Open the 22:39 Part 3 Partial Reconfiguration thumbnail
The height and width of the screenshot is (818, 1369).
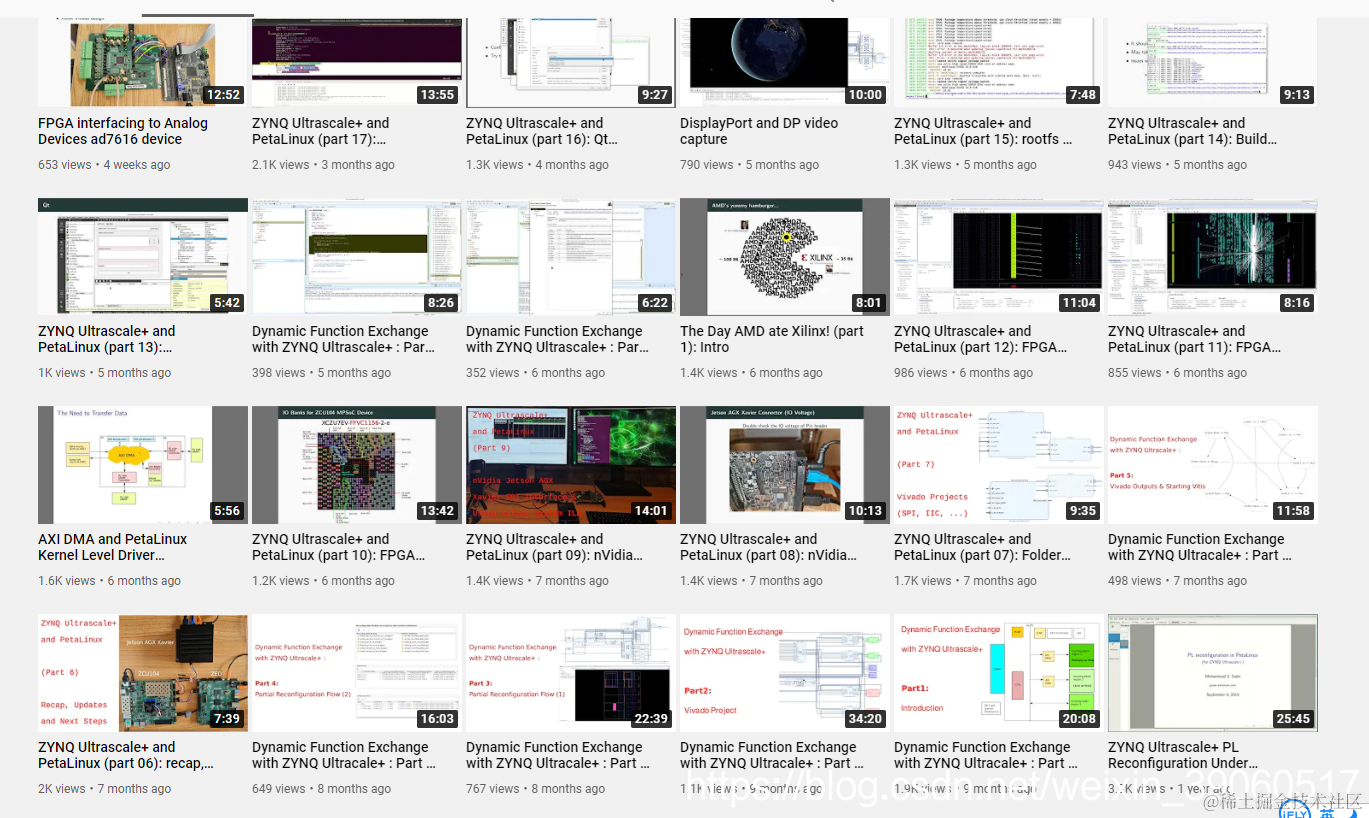571,672
